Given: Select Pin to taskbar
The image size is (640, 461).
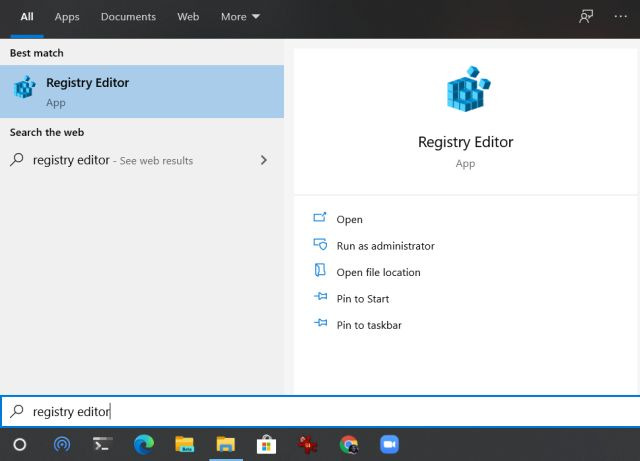Looking at the screenshot, I should tap(369, 325).
